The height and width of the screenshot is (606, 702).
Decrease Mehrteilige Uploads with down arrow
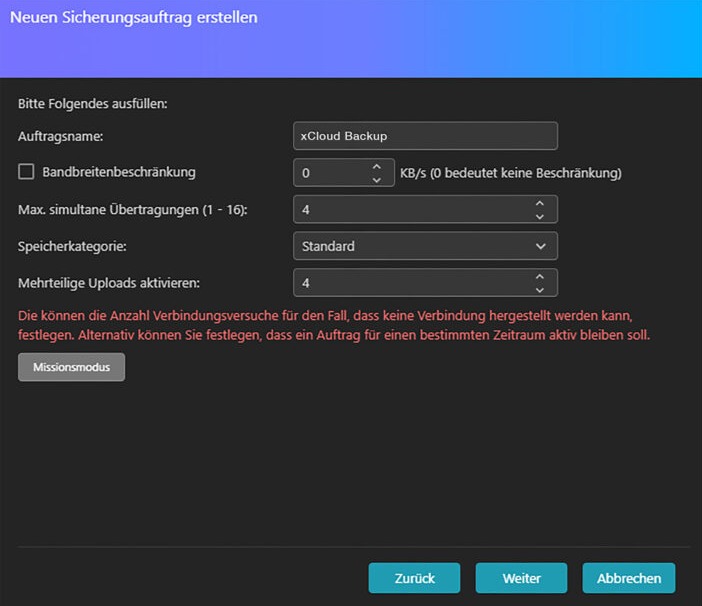[540, 290]
